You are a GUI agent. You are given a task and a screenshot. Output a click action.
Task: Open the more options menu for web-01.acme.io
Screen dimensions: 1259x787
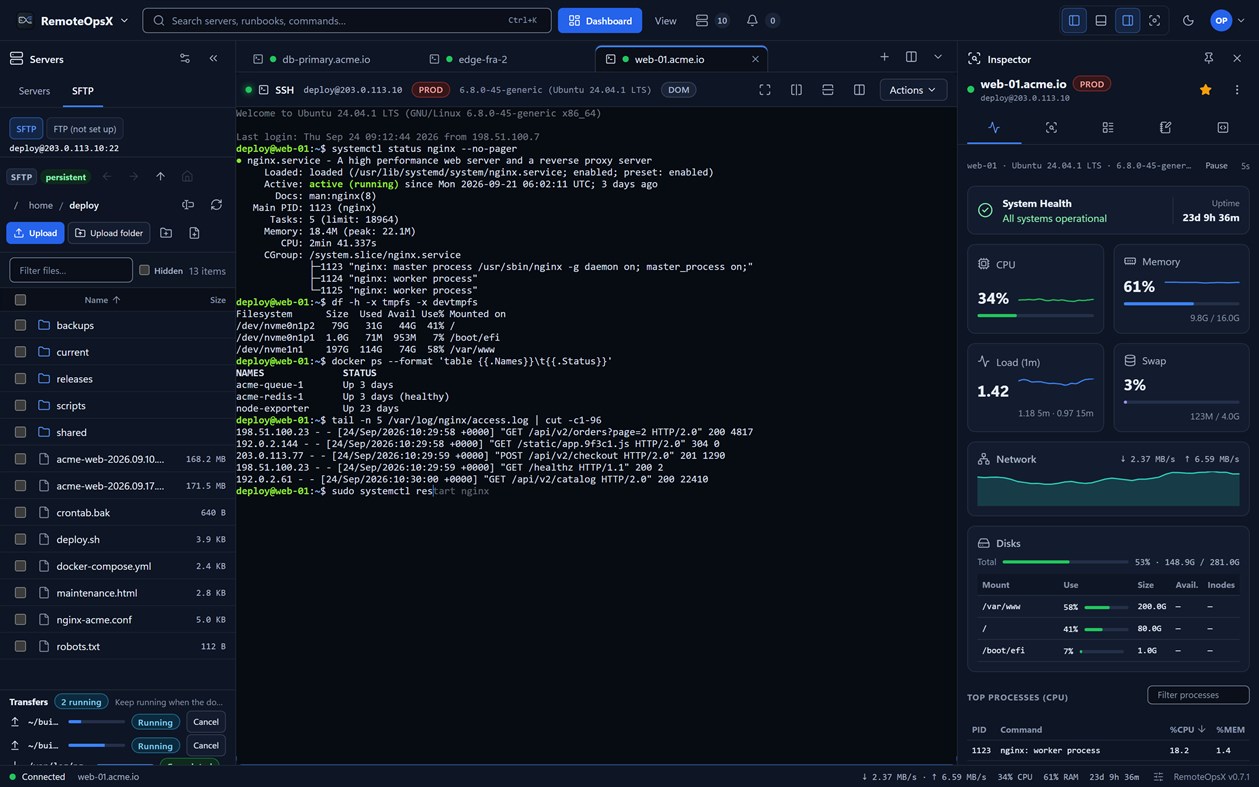click(x=1237, y=90)
